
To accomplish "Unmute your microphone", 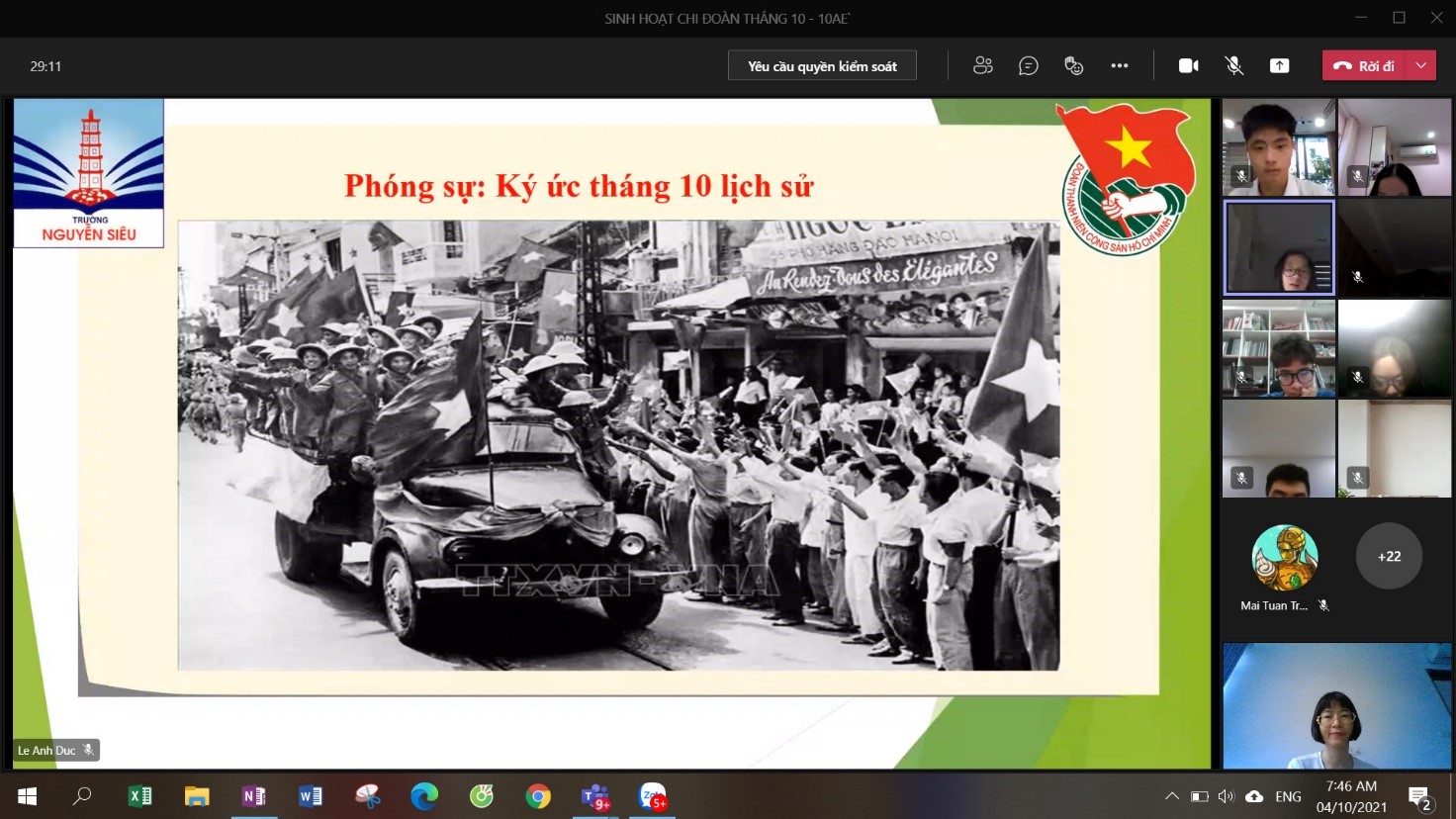I will (x=1233, y=65).
